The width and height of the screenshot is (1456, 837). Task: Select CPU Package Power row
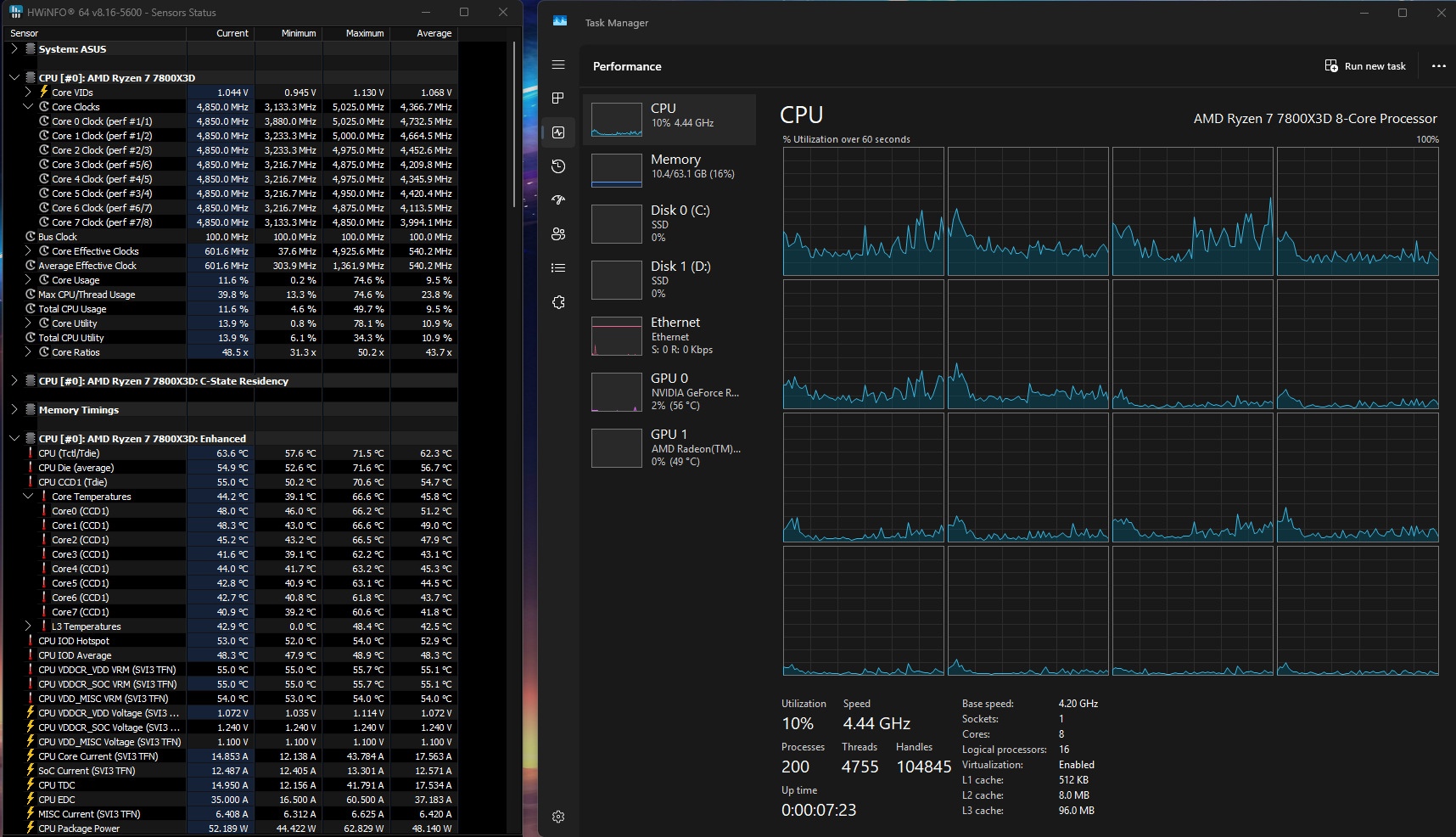[x=232, y=829]
